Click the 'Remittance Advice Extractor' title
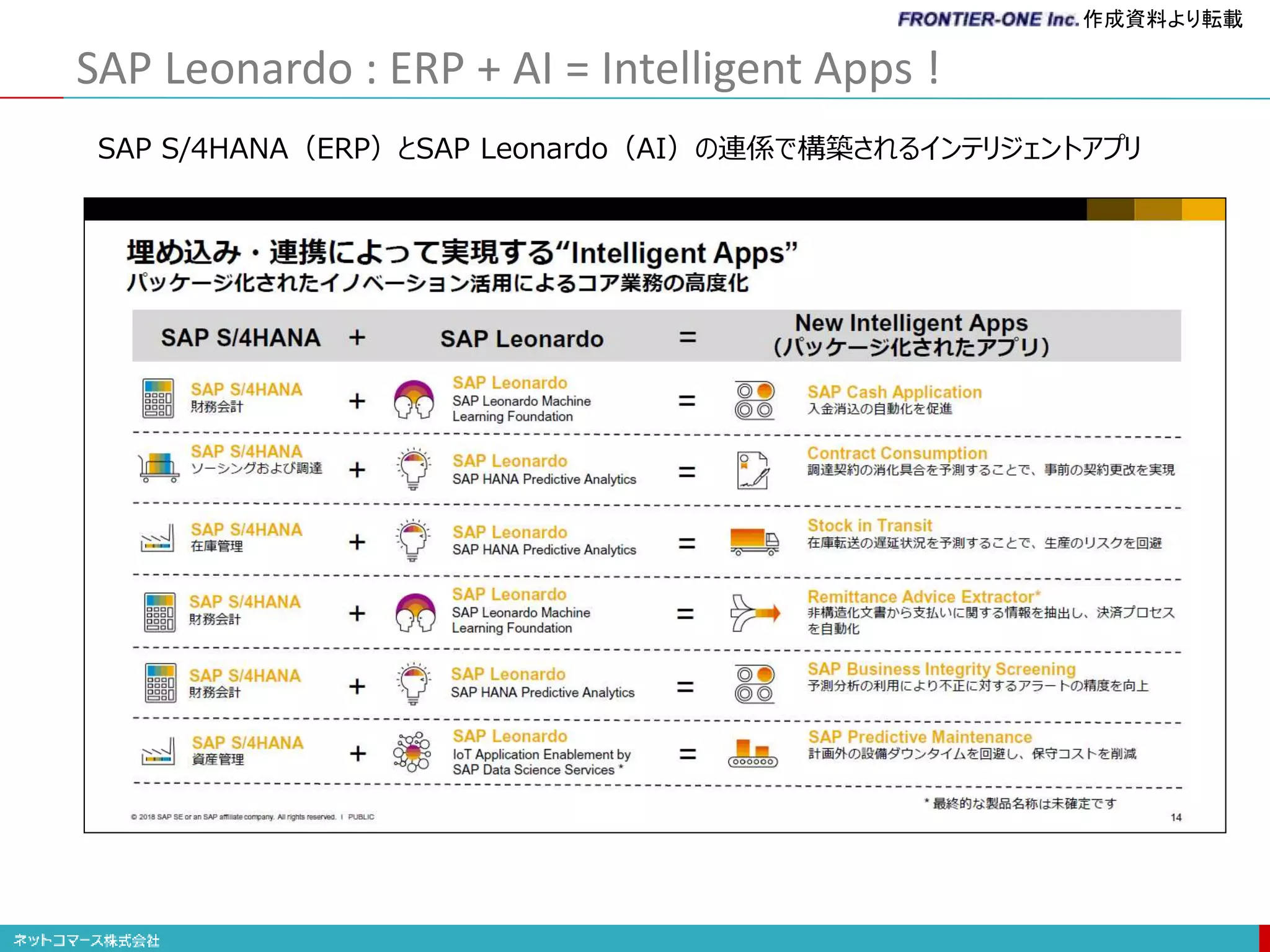The image size is (1270, 952). pos(923,596)
